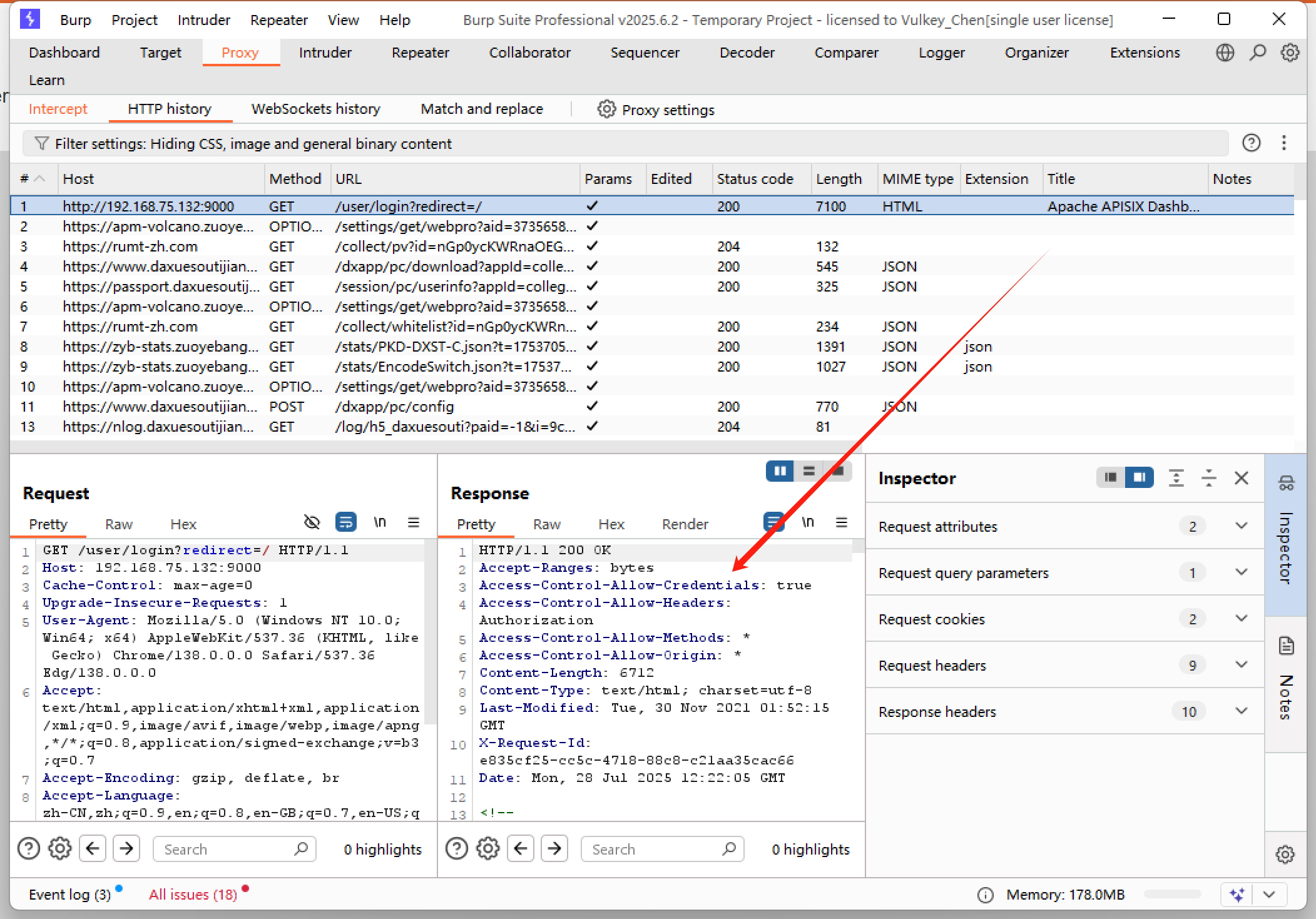Switch Response view to Render
Screen dimensions: 1316x919
685,524
